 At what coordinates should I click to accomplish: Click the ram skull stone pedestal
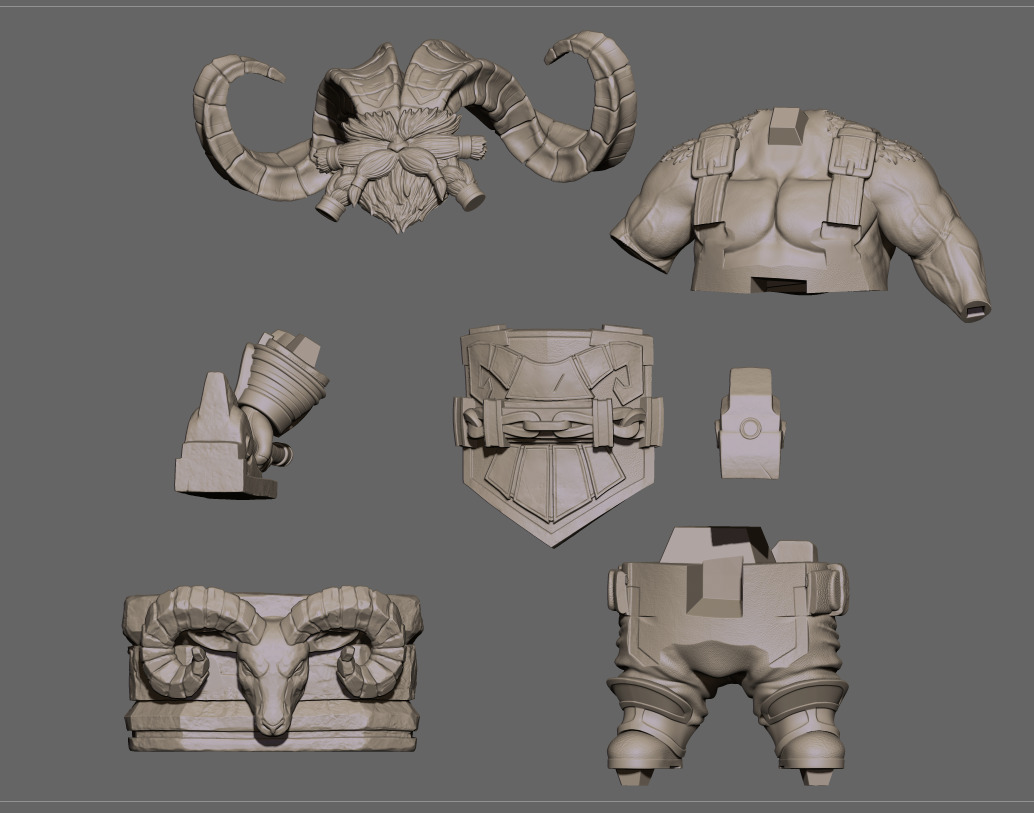pyautogui.click(x=271, y=669)
